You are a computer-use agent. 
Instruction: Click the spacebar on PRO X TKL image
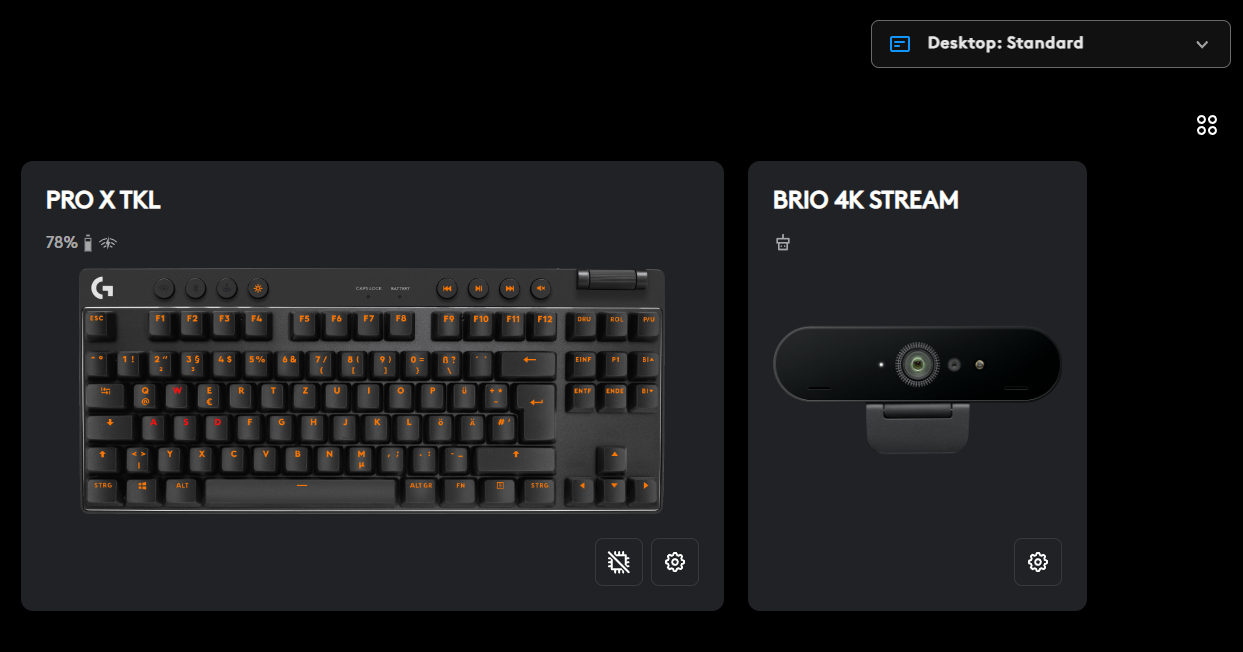[301, 491]
